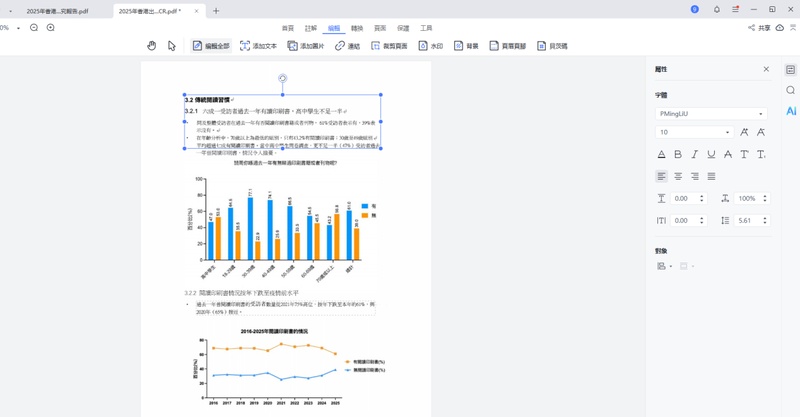Open the object align dropdown

663,266
